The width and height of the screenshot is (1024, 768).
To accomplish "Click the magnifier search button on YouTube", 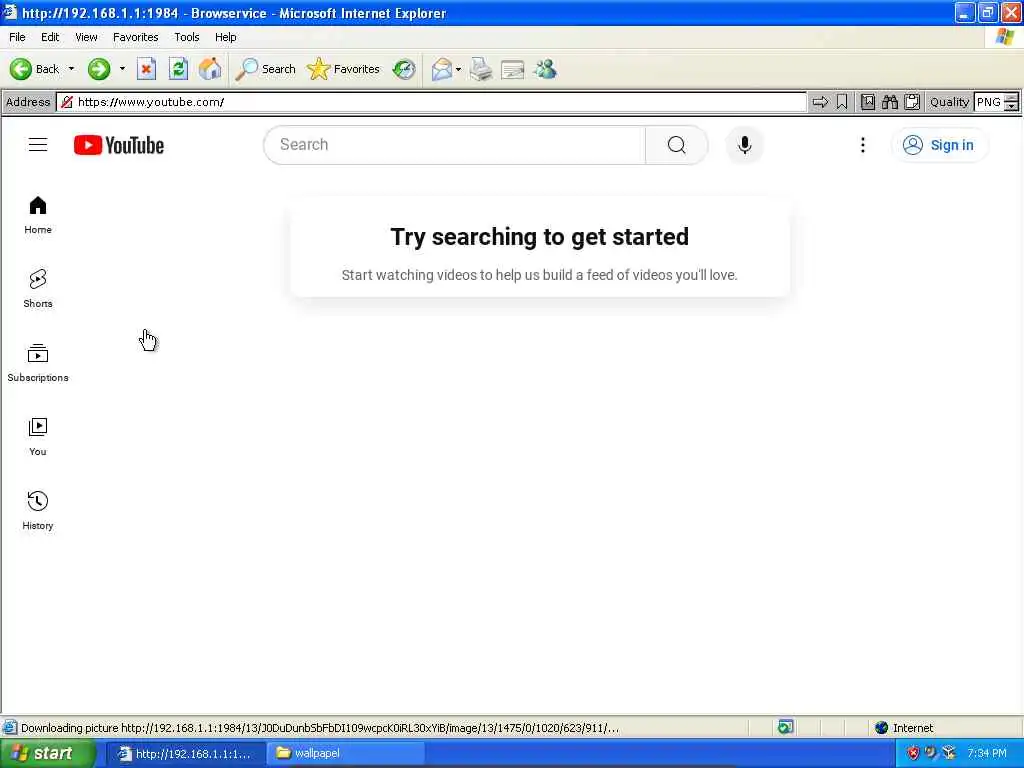I will pyautogui.click(x=677, y=145).
